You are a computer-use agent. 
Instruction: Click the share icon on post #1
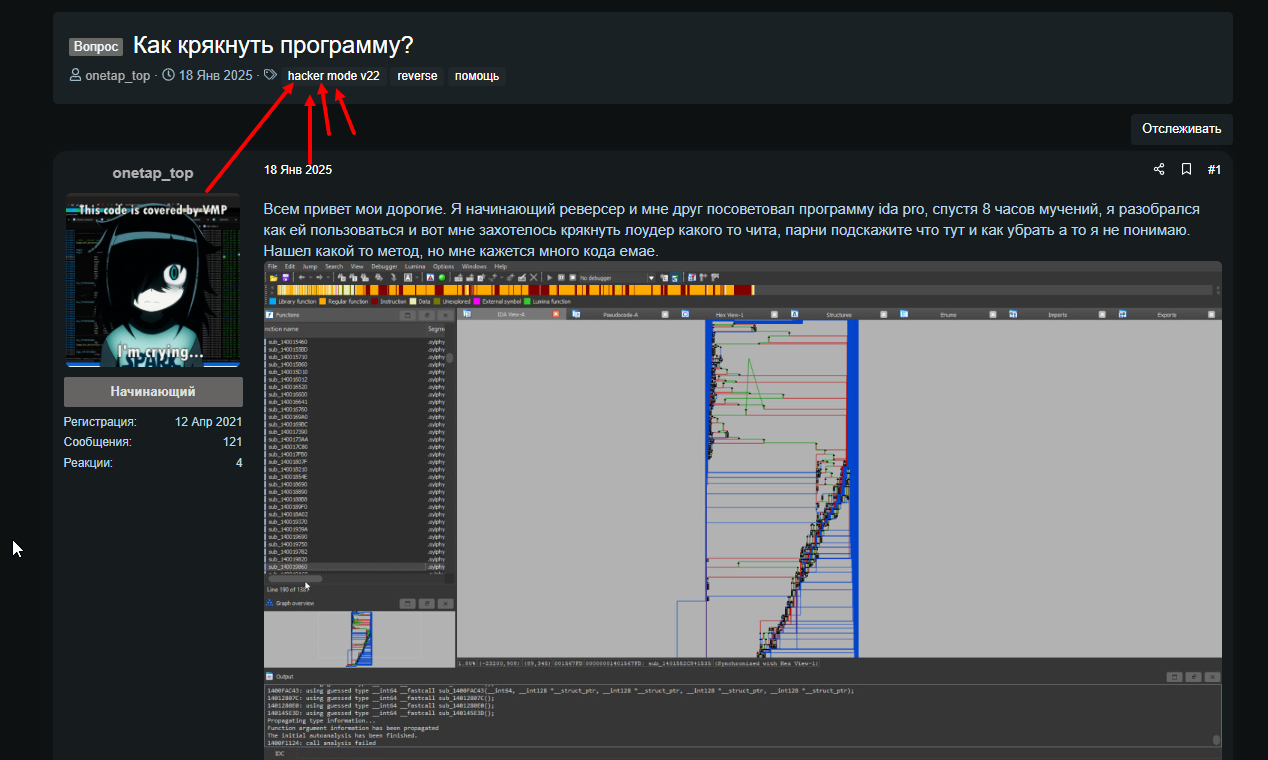tap(1159, 170)
